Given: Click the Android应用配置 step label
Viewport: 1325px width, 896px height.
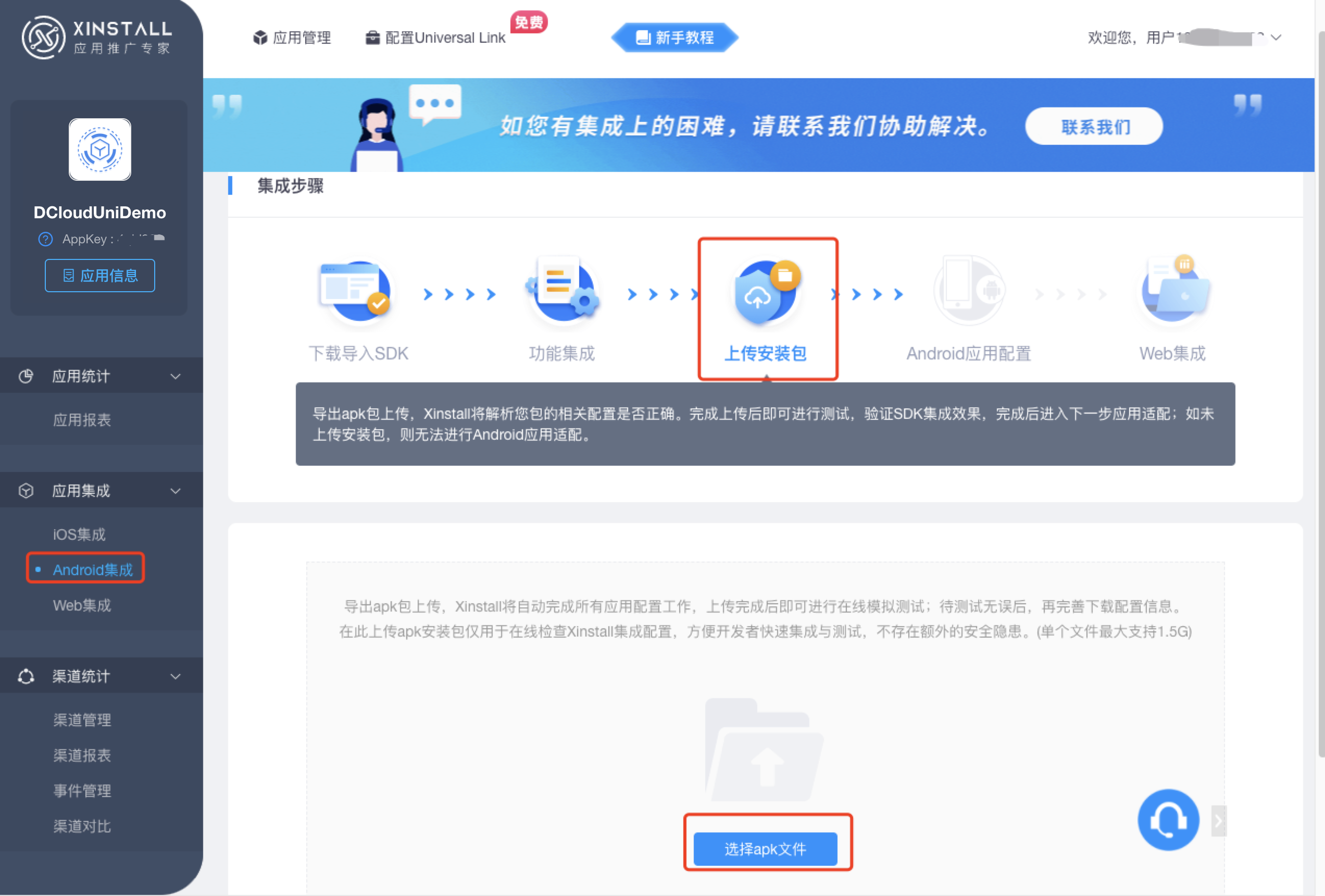Looking at the screenshot, I should [x=969, y=354].
